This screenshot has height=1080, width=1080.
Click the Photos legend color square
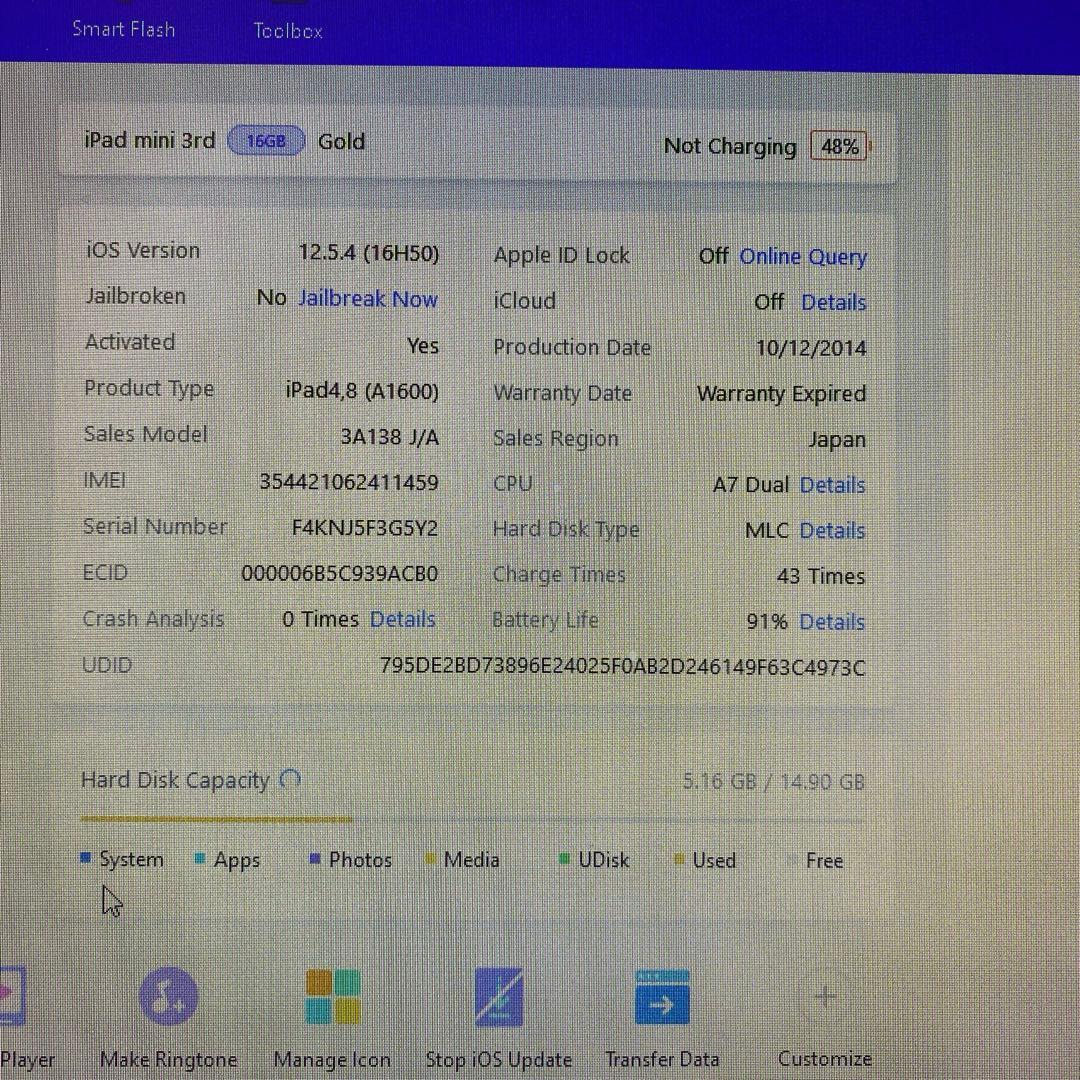coord(315,858)
